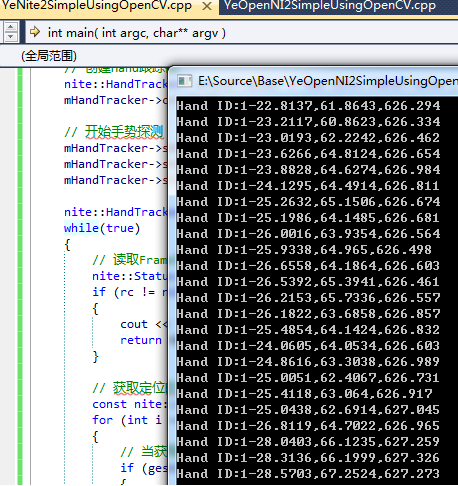Screen dimensions: 458x486
Task: Click the '// 开始手势探测' comment line
Action: 114,132
